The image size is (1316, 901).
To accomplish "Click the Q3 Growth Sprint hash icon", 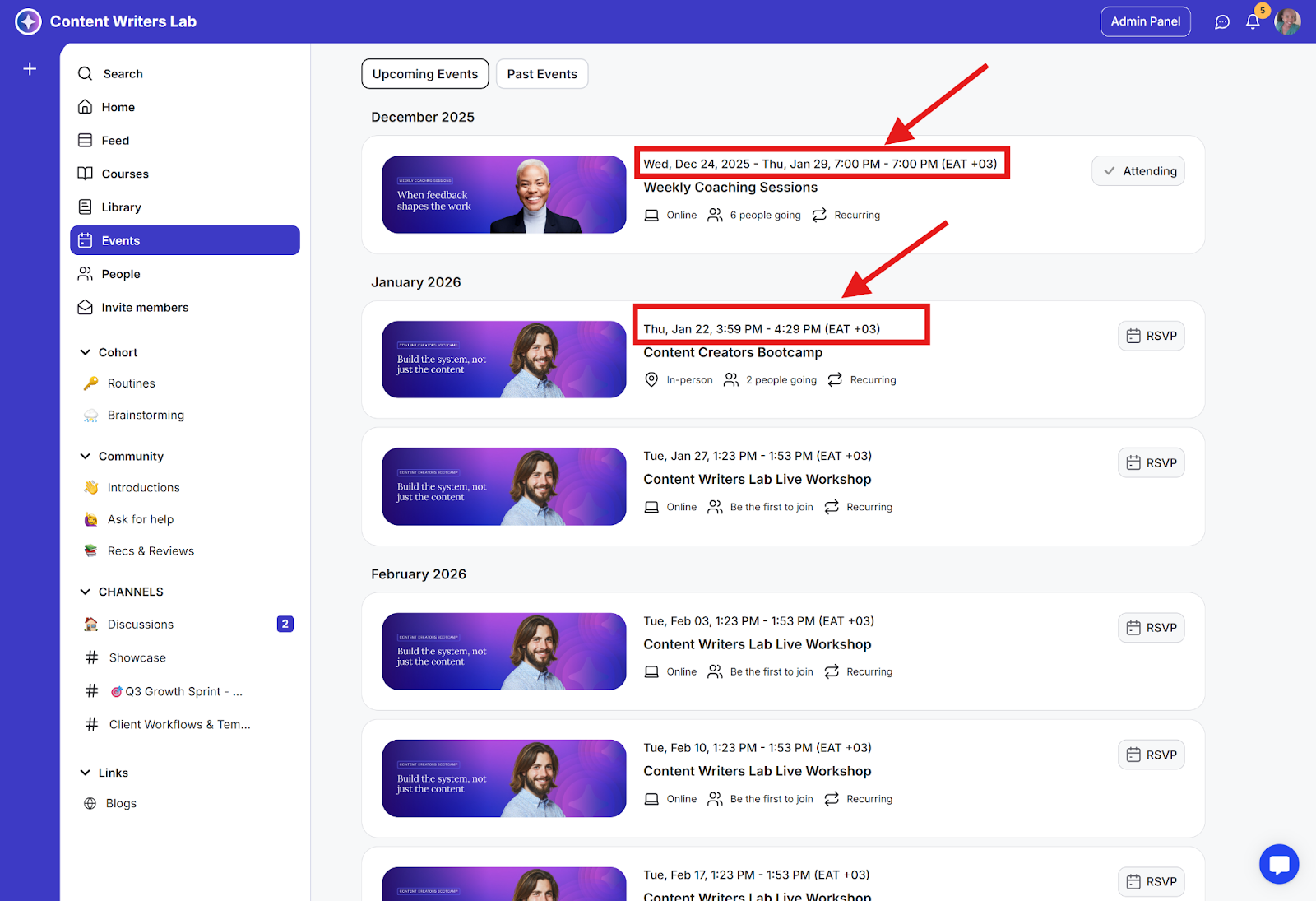I will (x=91, y=691).
